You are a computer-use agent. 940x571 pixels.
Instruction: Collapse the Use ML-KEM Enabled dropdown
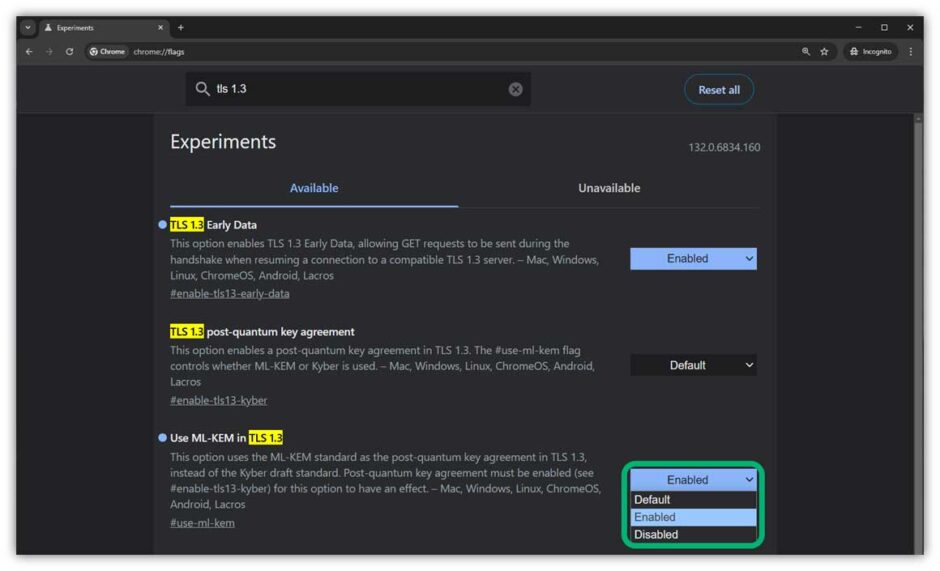(x=693, y=480)
